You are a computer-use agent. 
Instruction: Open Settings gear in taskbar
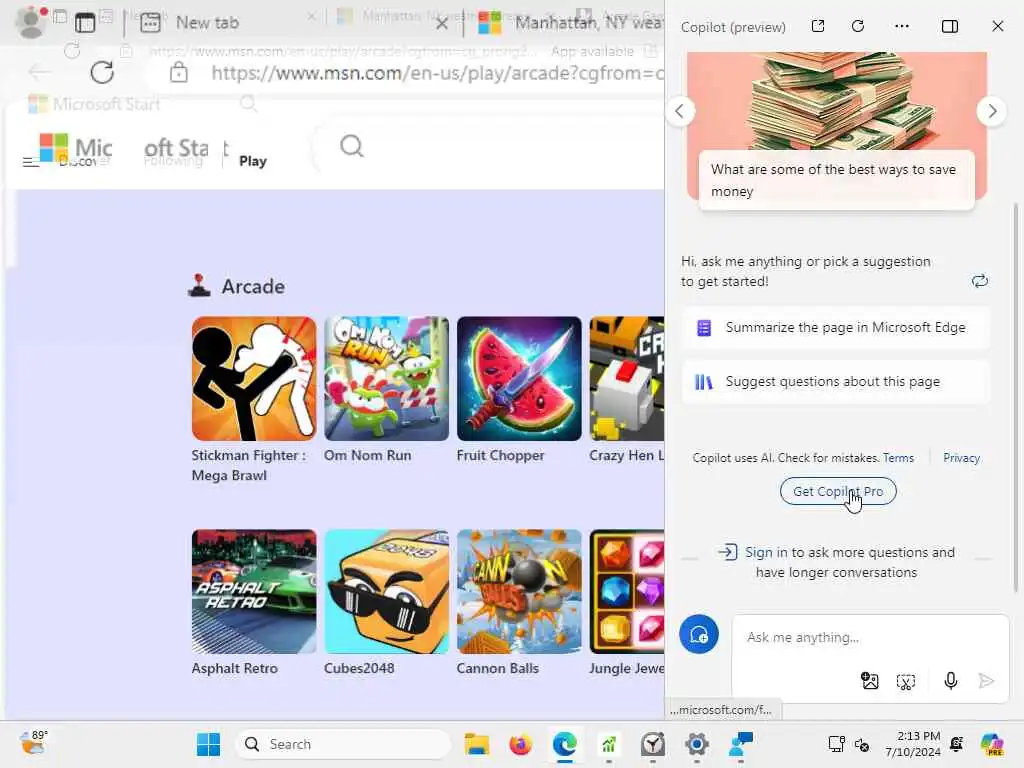pyautogui.click(x=697, y=744)
